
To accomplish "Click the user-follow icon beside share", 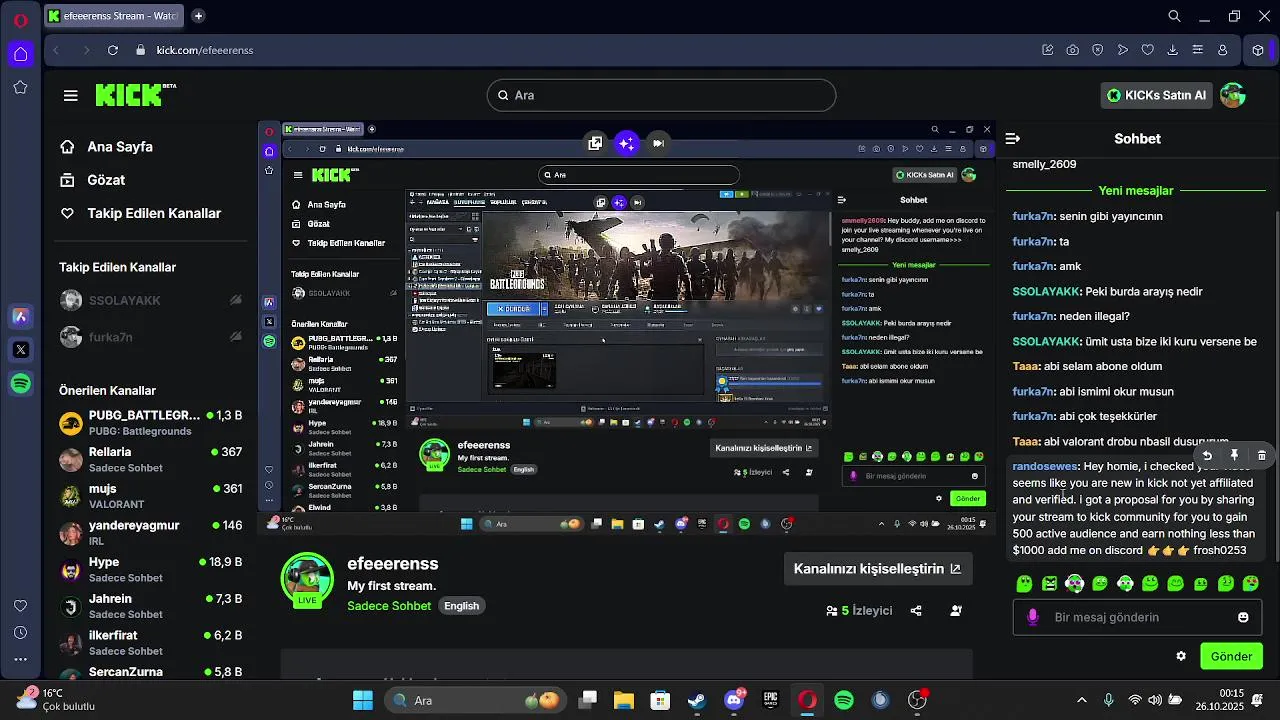I will [956, 610].
